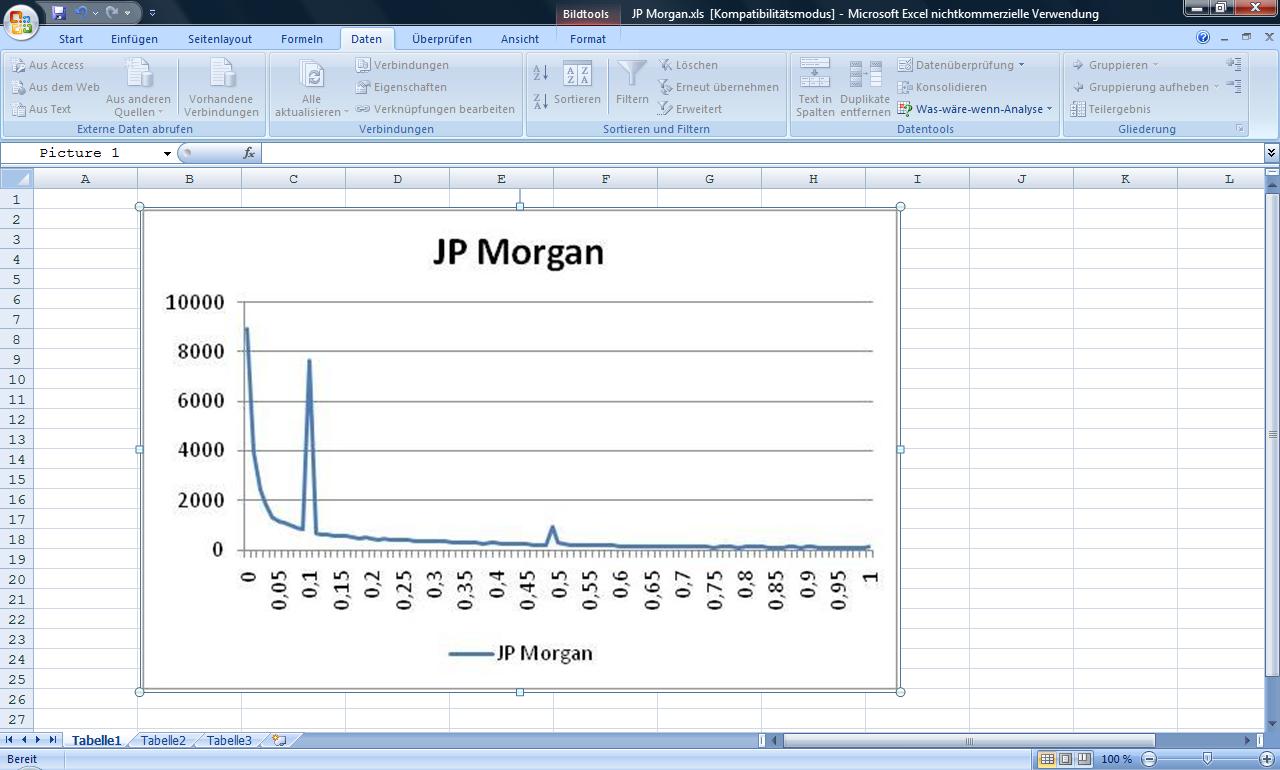
Task: Select row 27 header
Action: pyautogui.click(x=16, y=719)
